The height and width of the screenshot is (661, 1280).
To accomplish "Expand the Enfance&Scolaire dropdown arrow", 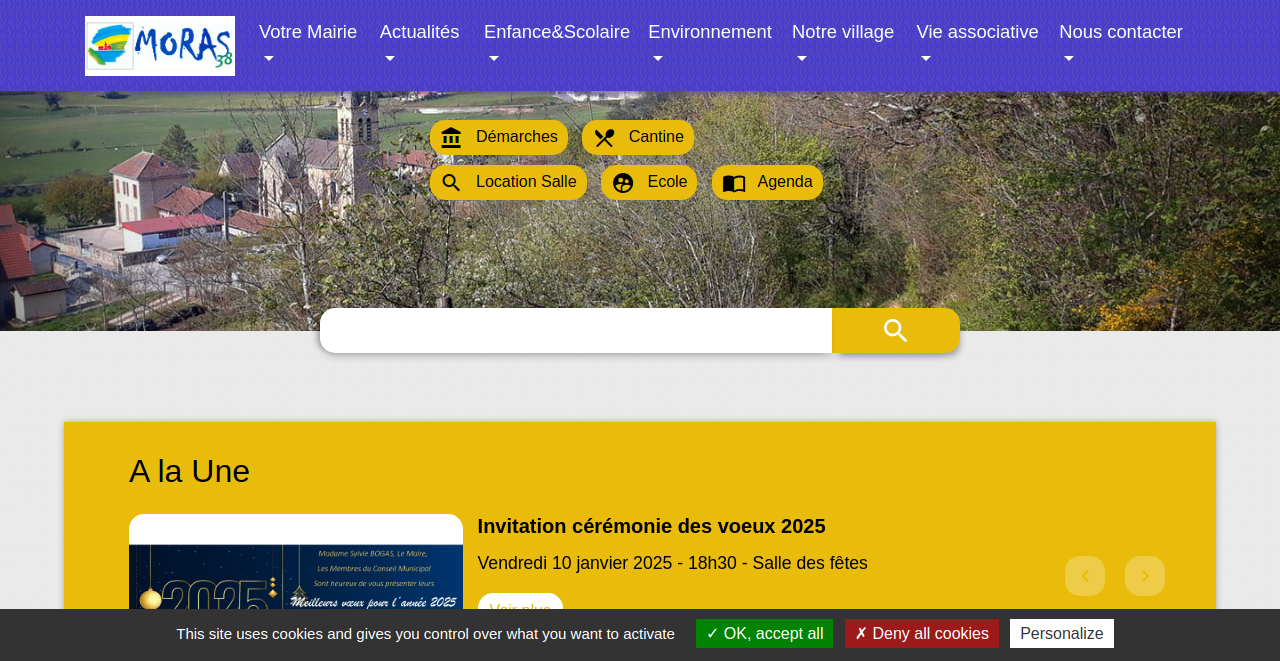I will tap(493, 59).
